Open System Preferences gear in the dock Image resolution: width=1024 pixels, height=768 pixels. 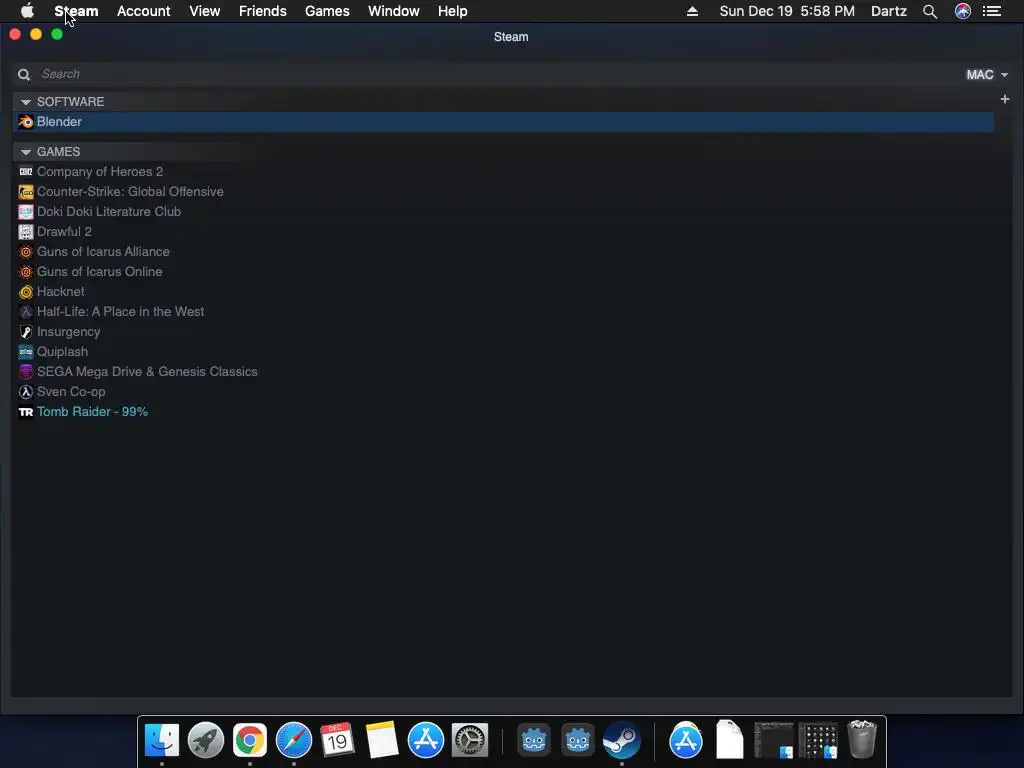point(470,740)
